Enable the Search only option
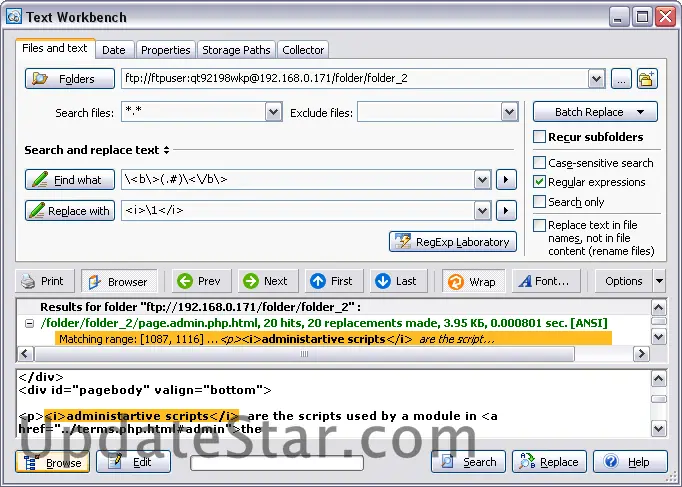This screenshot has width=682, height=487. (539, 202)
